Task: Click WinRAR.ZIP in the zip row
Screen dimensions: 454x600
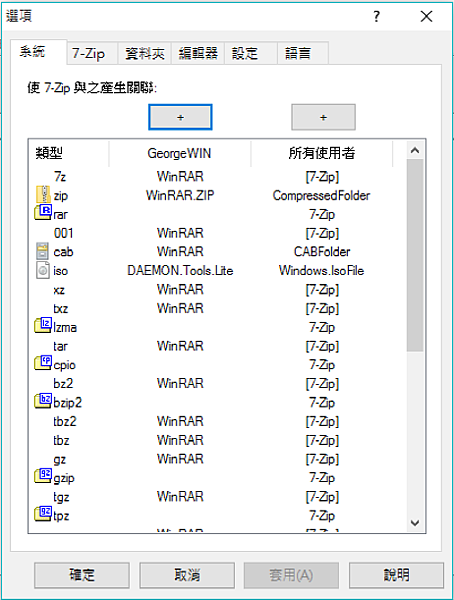Action: 180,196
